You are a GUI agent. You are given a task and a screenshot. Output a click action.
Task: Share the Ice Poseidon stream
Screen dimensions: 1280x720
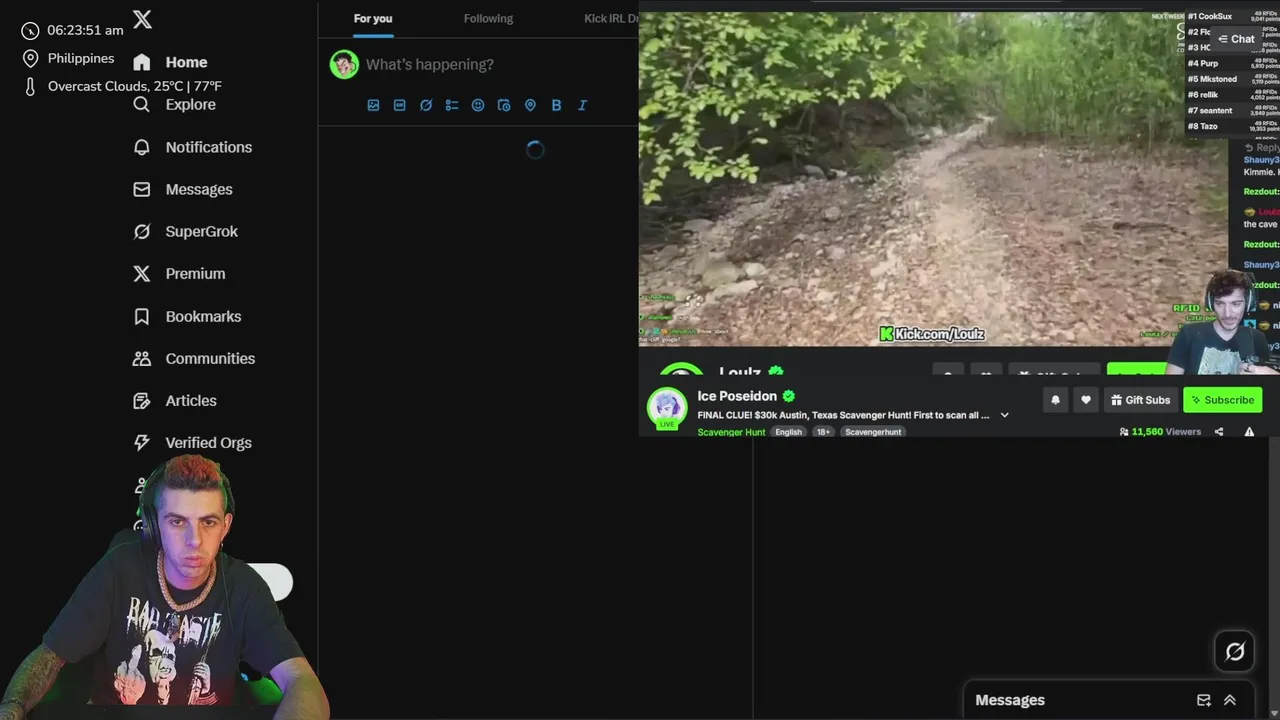1218,432
